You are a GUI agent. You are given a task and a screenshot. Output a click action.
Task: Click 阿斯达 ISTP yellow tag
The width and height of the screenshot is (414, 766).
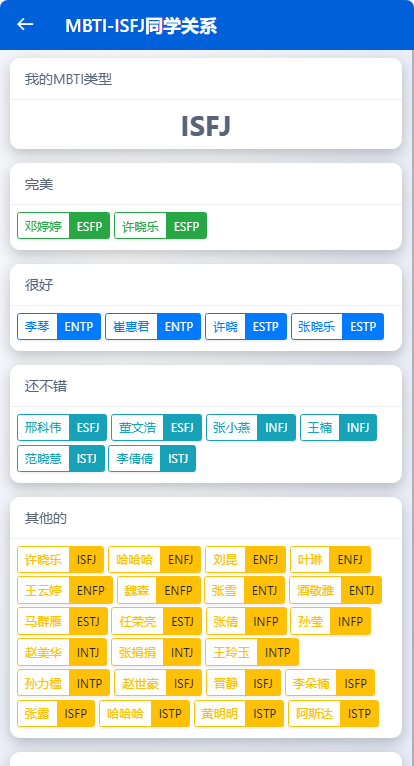[333, 714]
